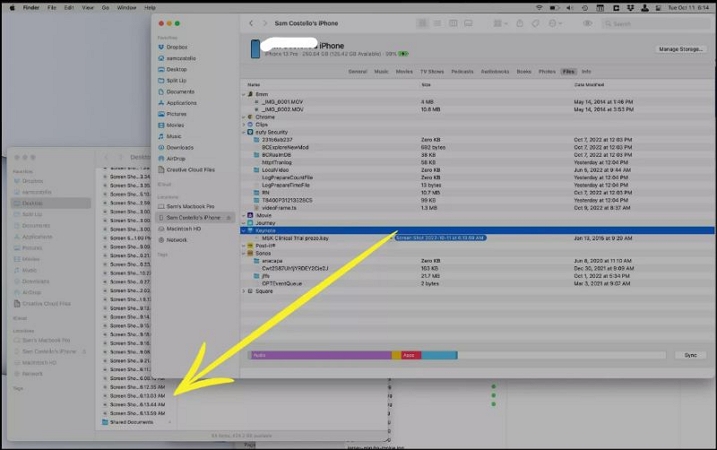This screenshot has width=717, height=450.
Task: Select Screen Shot 6.13.03 AM in back window
Action: [x=136, y=396]
